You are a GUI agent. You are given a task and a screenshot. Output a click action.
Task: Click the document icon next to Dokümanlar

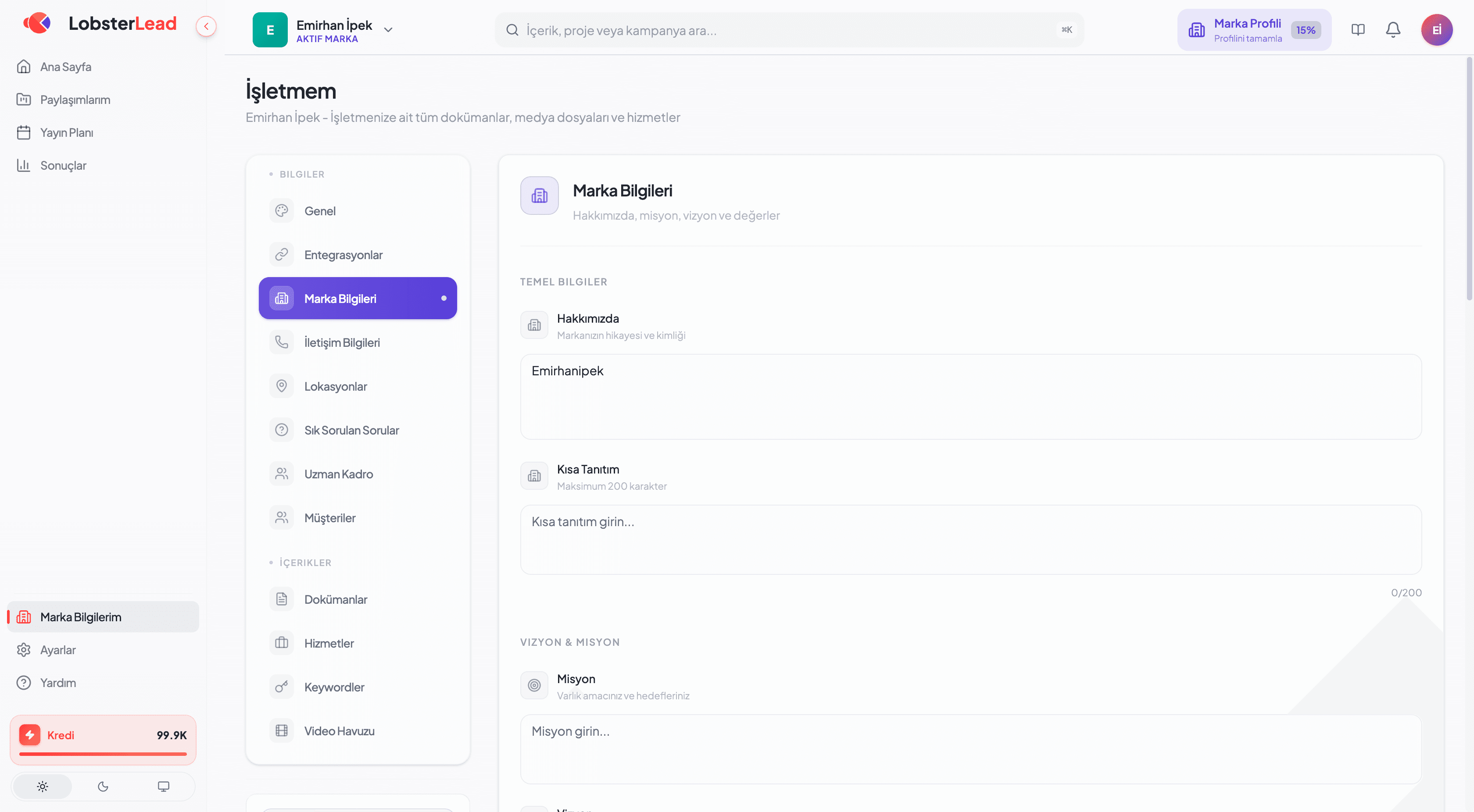click(282, 599)
